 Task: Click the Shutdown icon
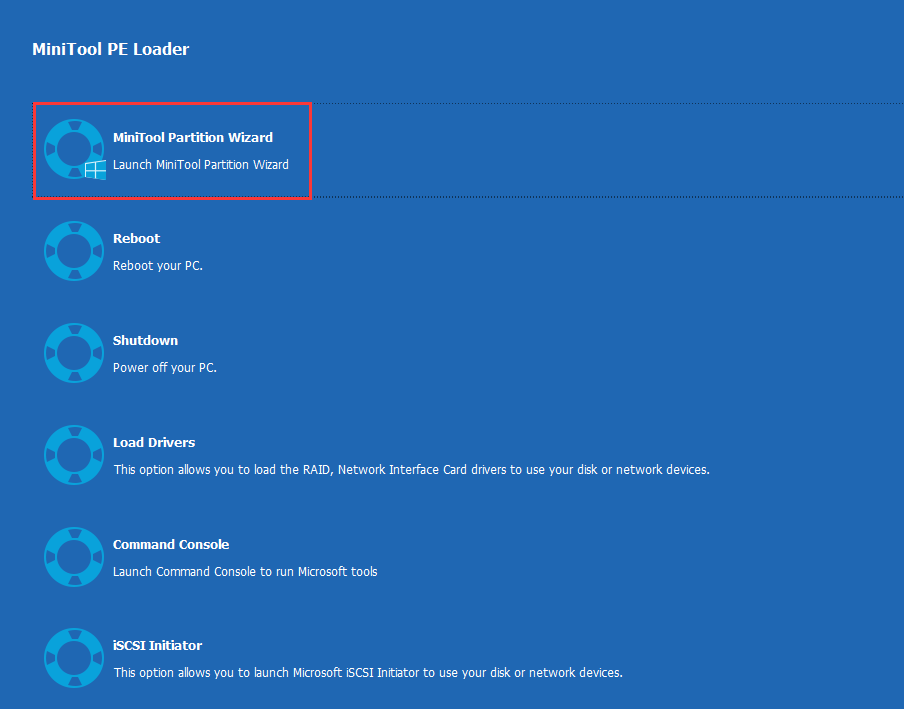(73, 353)
